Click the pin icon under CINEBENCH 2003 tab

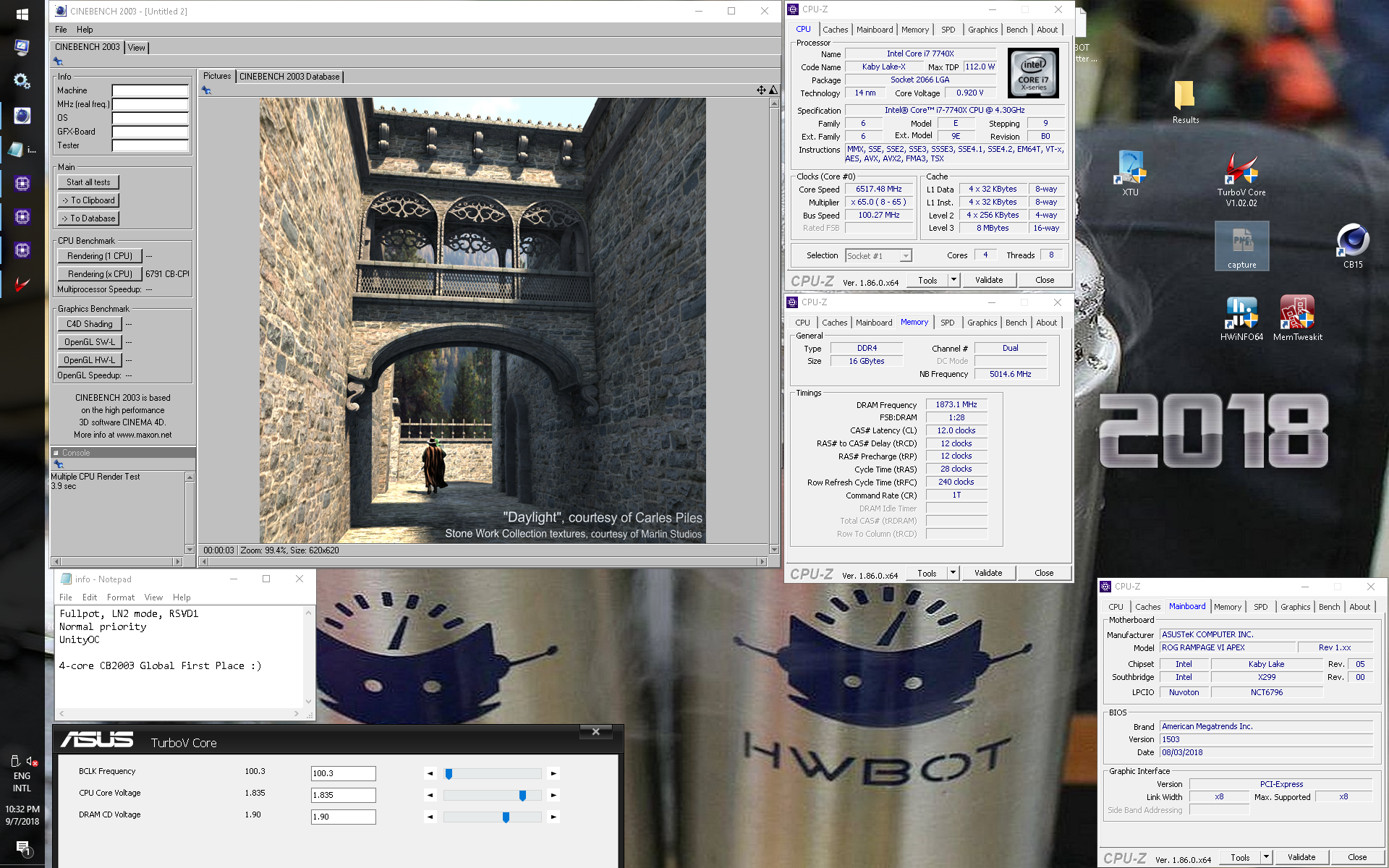click(x=58, y=61)
